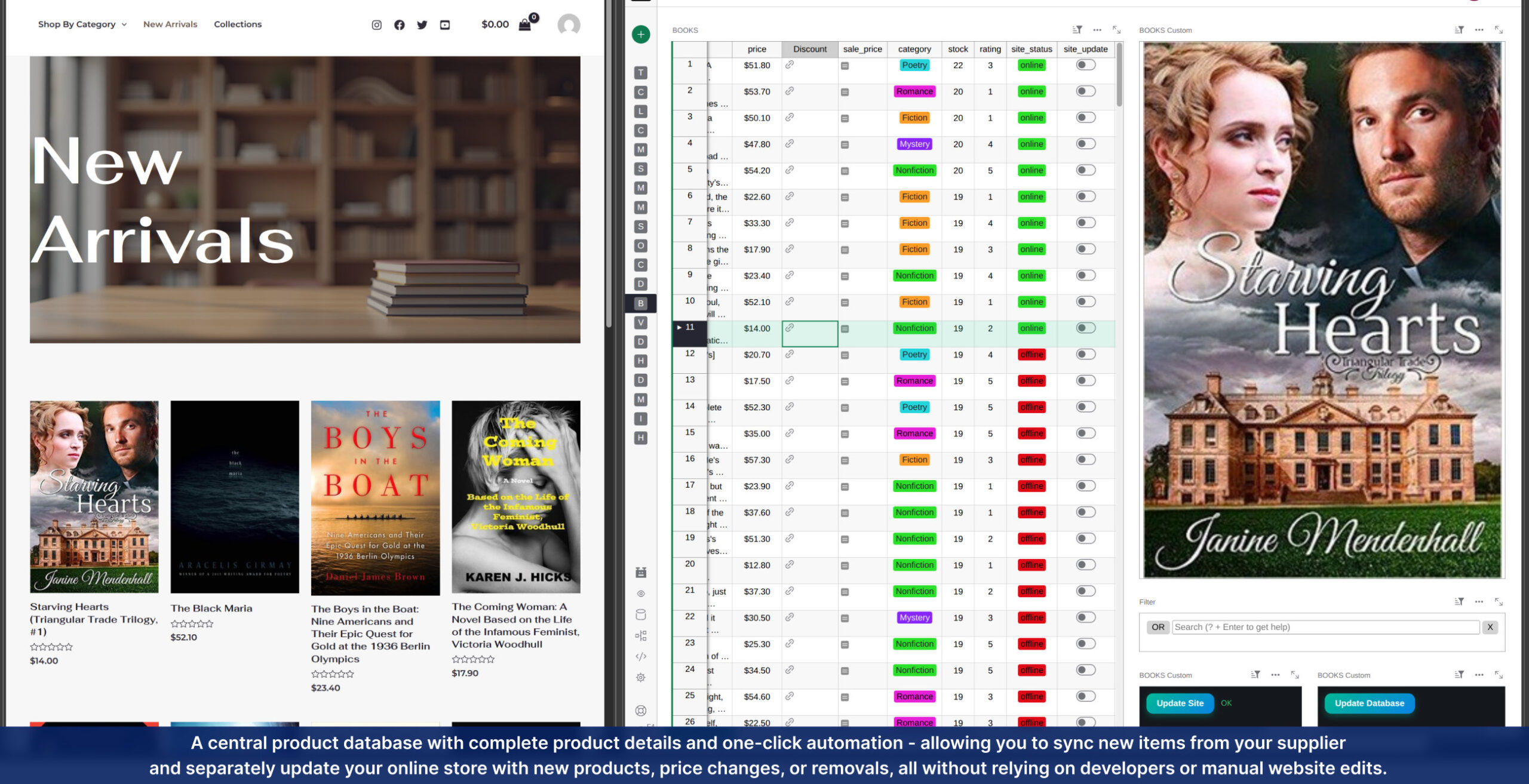Open the Collections menu item
Viewport: 1529px width, 784px height.
[x=238, y=24]
